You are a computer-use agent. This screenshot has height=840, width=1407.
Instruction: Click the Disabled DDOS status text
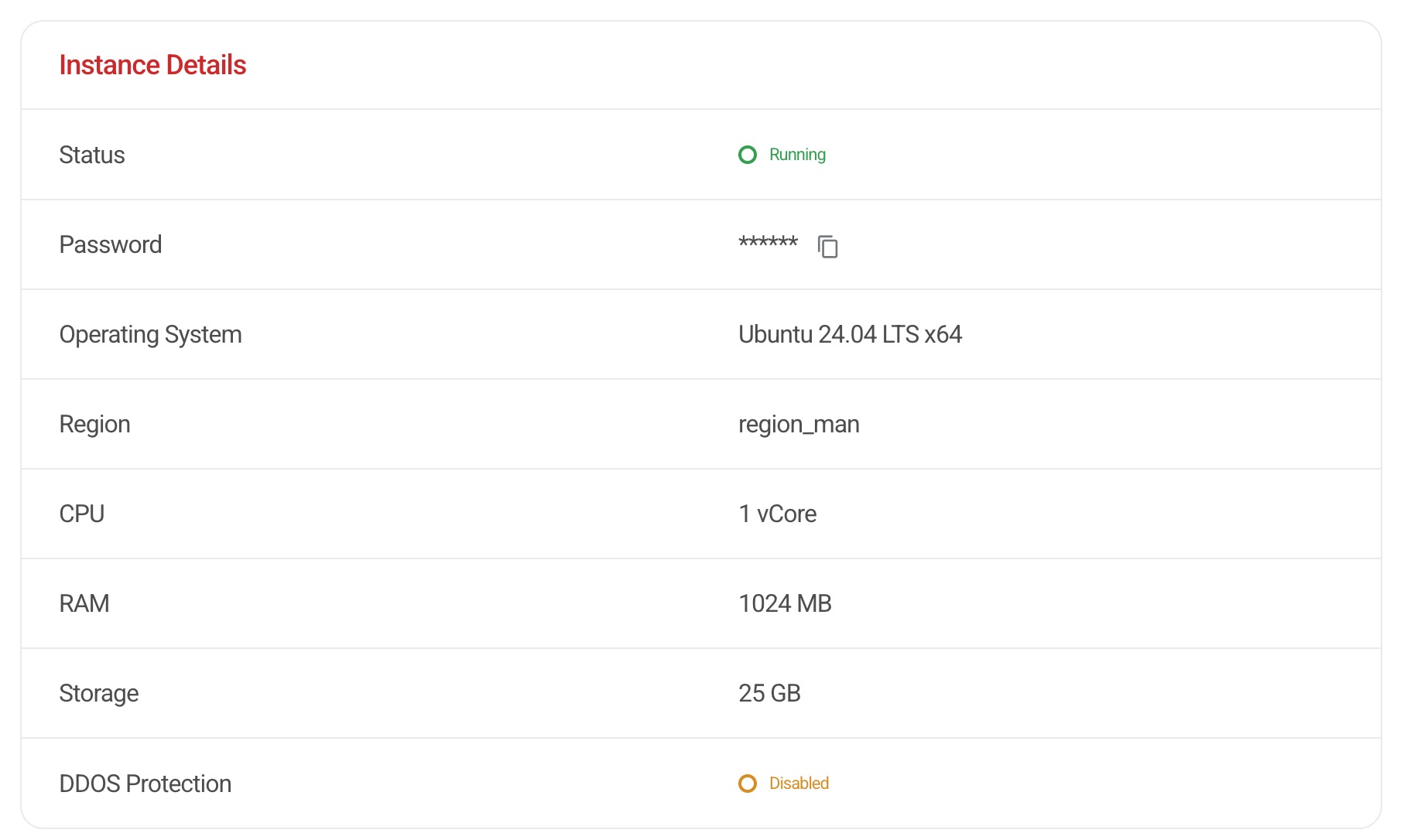click(799, 784)
